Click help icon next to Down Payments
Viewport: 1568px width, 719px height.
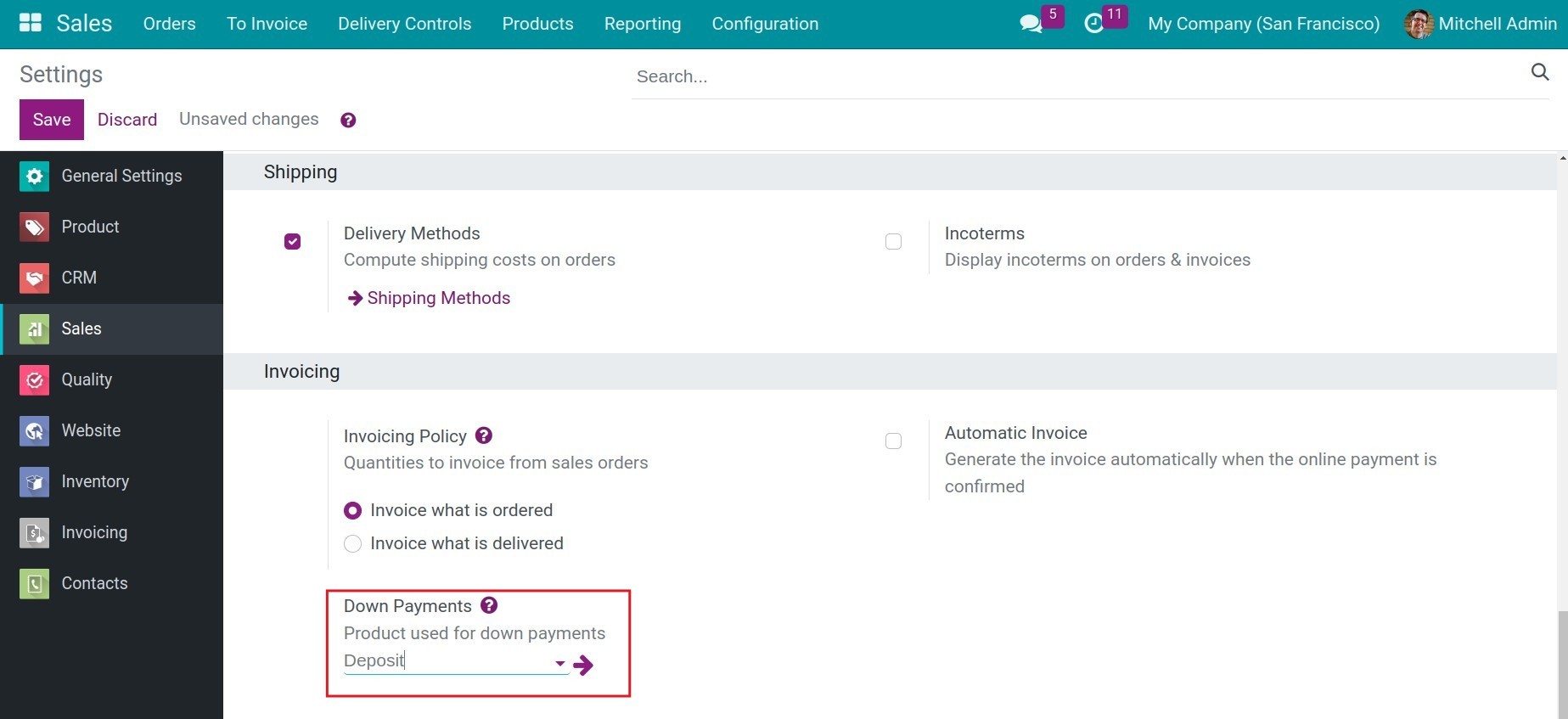489,605
